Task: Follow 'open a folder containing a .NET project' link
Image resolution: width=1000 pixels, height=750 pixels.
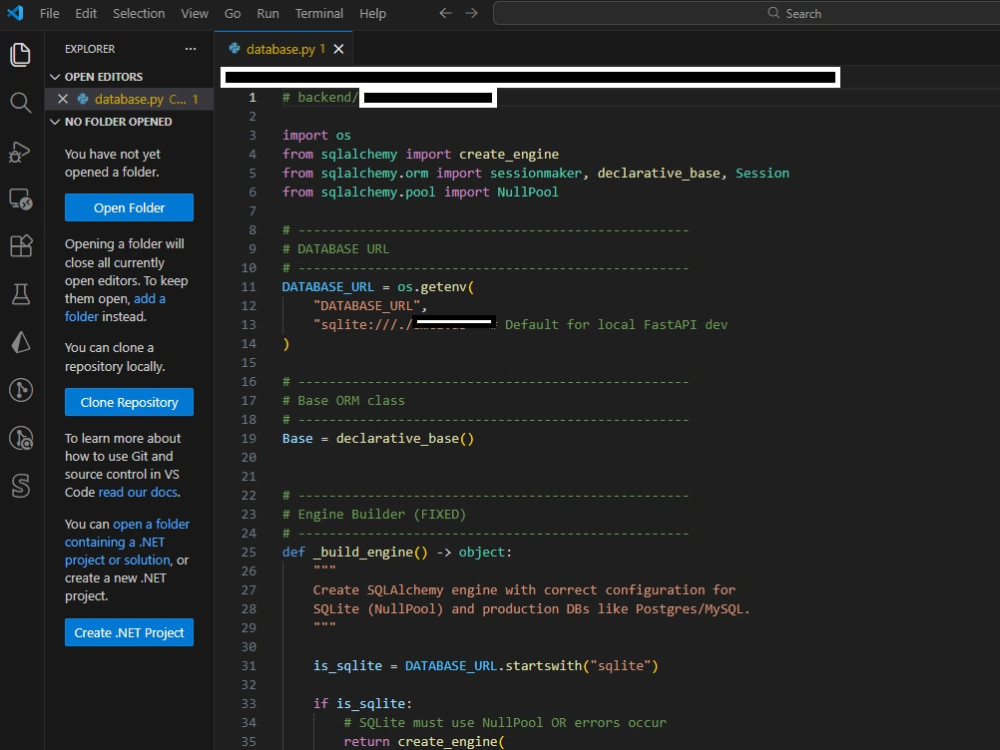Action: pyautogui.click(x=127, y=542)
